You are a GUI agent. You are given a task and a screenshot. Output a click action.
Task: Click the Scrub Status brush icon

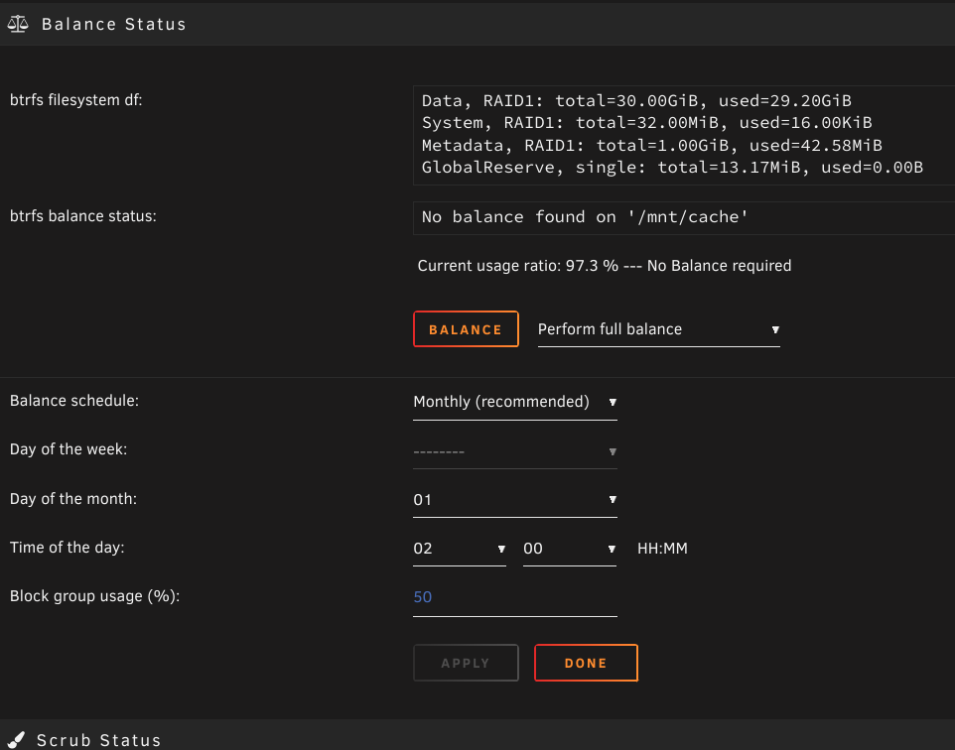click(x=16, y=740)
